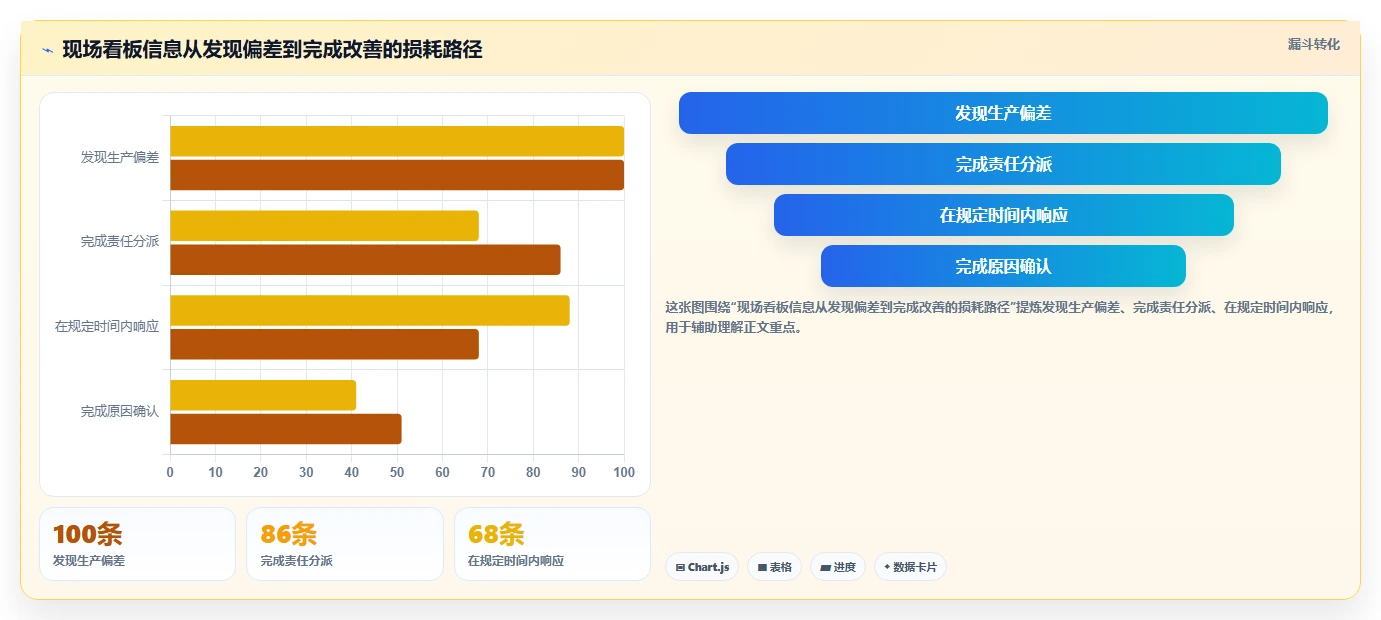Click 发现生产偏差 caption under 100条
This screenshot has width=1381, height=620.
click(x=89, y=561)
